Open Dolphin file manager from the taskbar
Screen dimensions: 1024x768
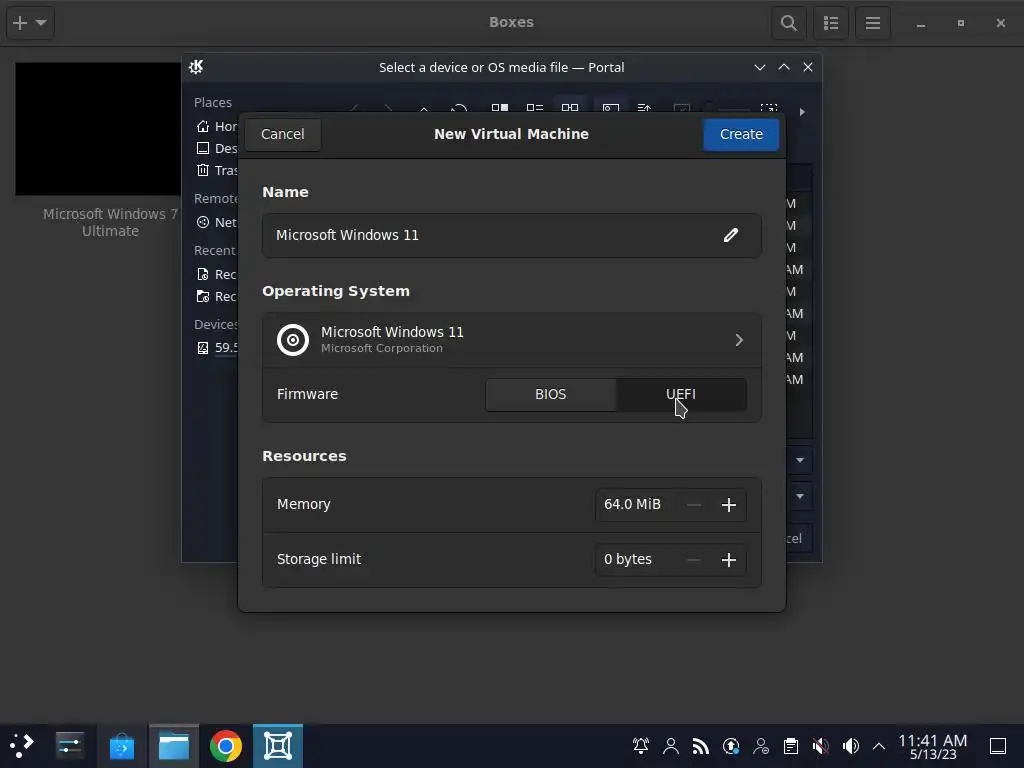click(x=174, y=746)
